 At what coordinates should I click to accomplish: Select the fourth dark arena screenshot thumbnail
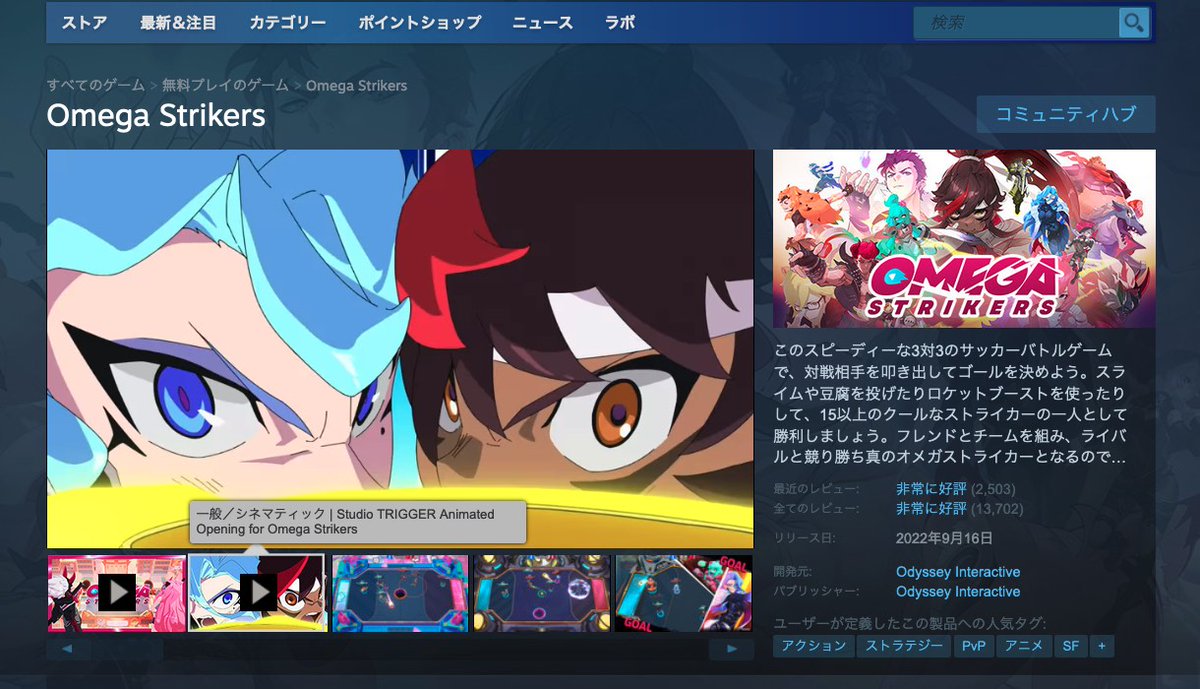[541, 593]
